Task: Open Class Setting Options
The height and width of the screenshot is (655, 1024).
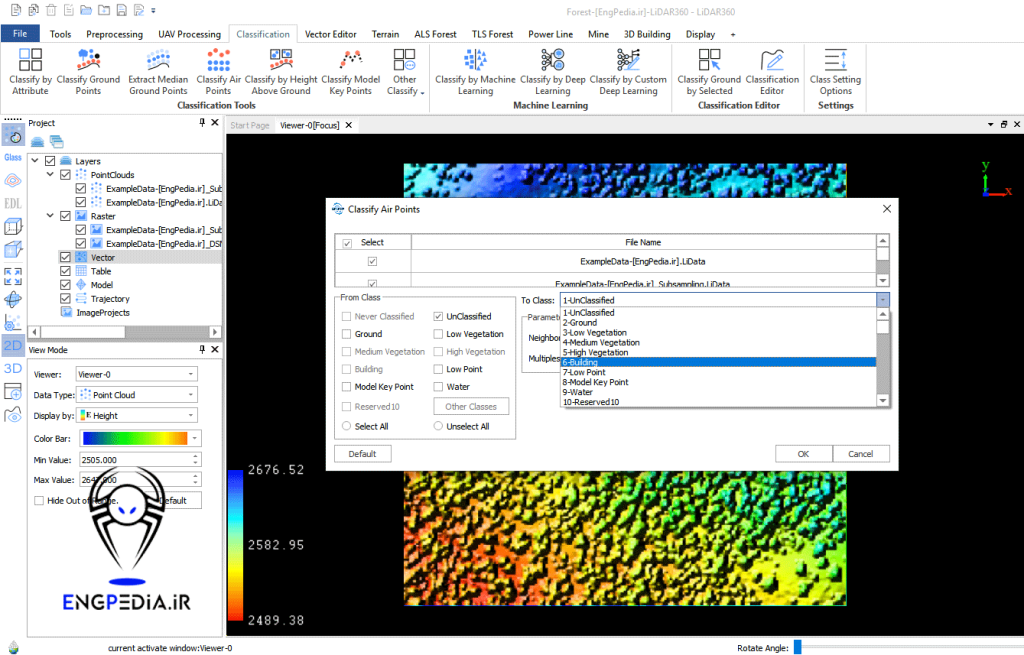Action: [835, 71]
